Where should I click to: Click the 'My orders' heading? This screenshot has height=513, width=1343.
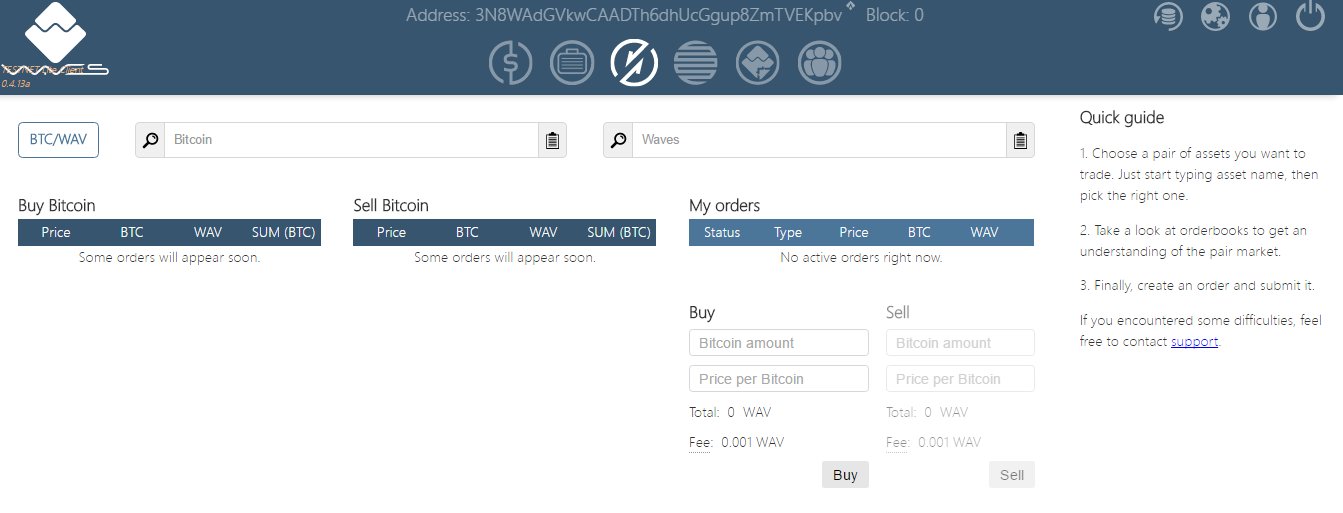click(x=725, y=205)
